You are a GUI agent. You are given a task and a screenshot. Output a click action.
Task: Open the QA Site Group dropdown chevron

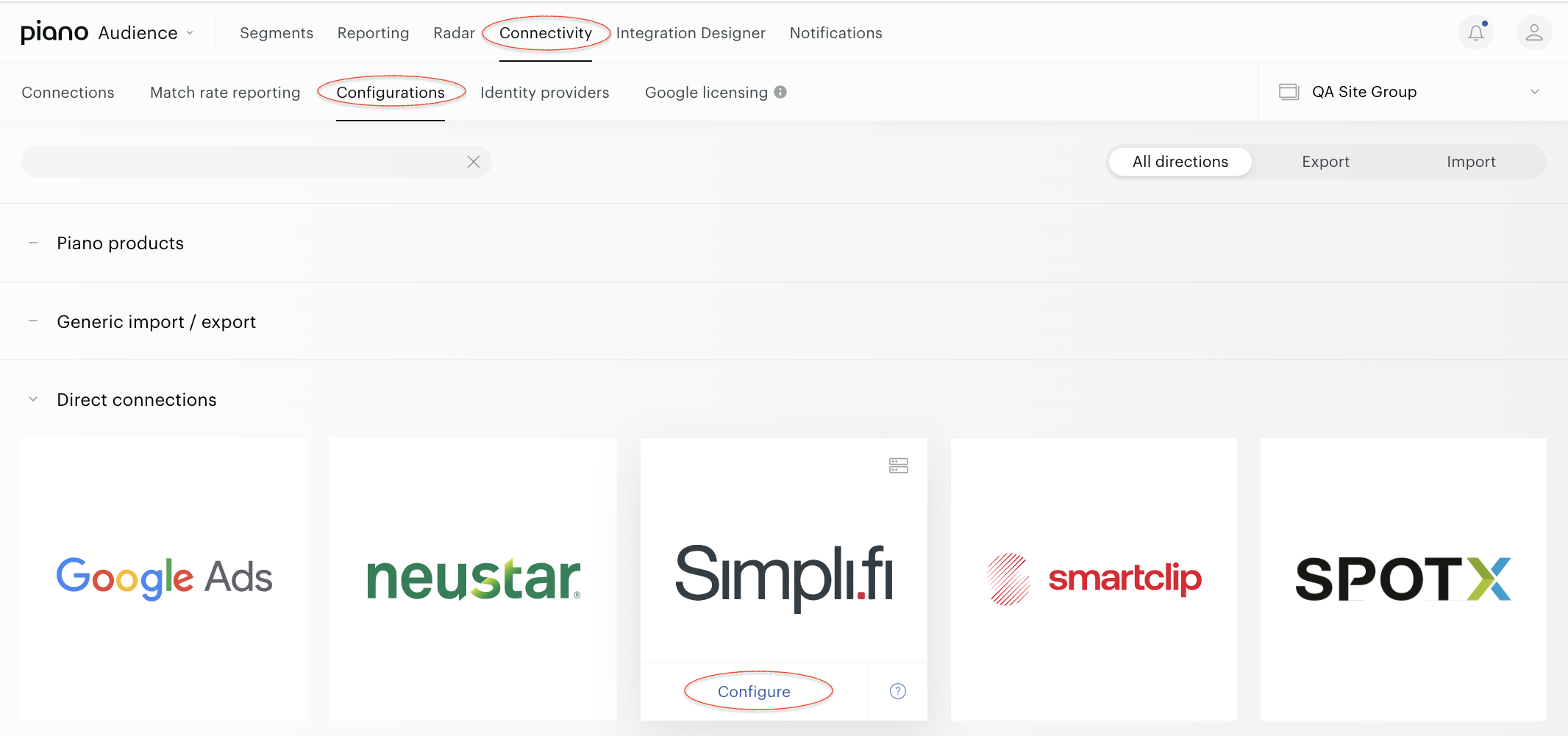coord(1535,92)
